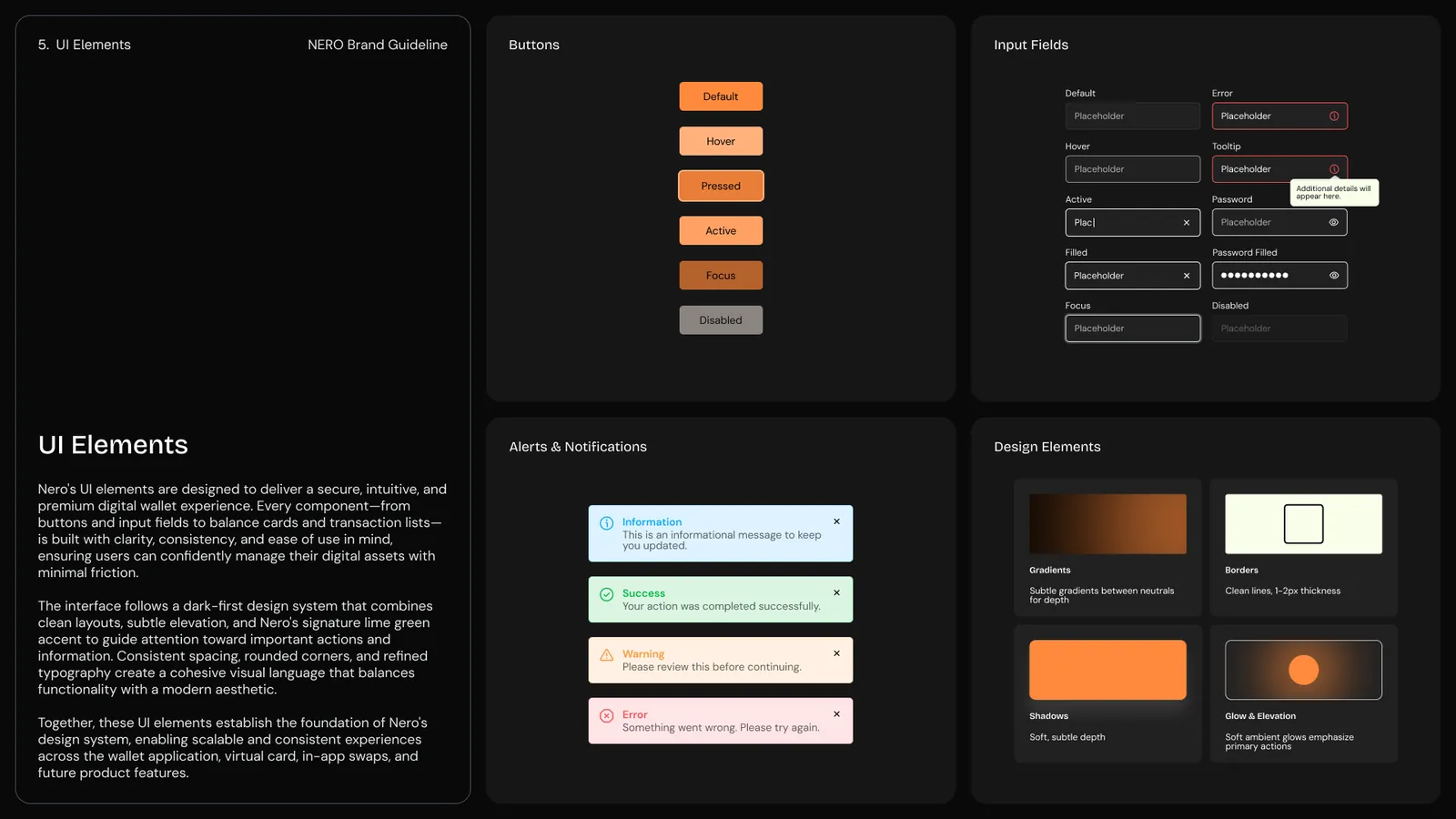The height and width of the screenshot is (819, 1456).
Task: Dismiss the Warning alert with its X
Action: [836, 653]
